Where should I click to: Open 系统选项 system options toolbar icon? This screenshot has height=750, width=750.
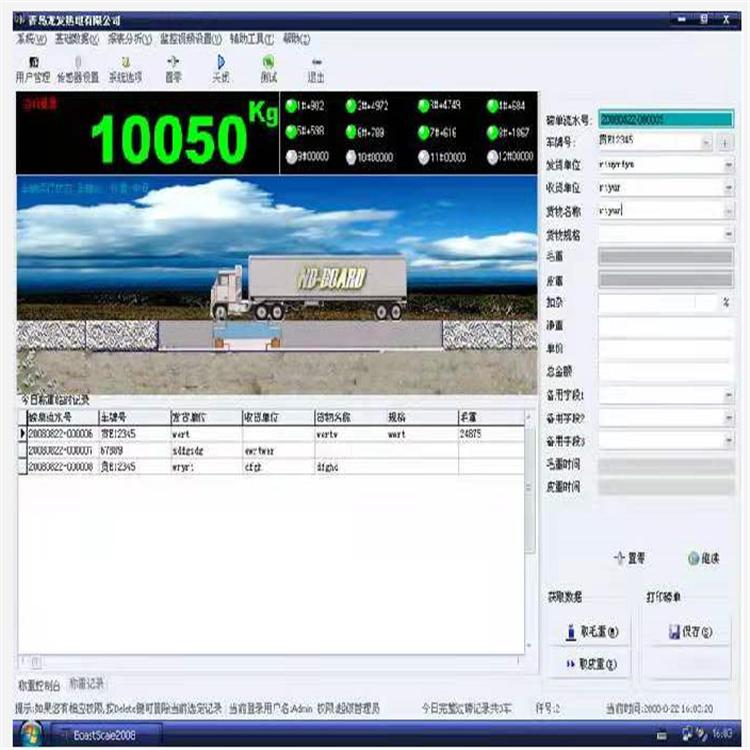coord(125,68)
